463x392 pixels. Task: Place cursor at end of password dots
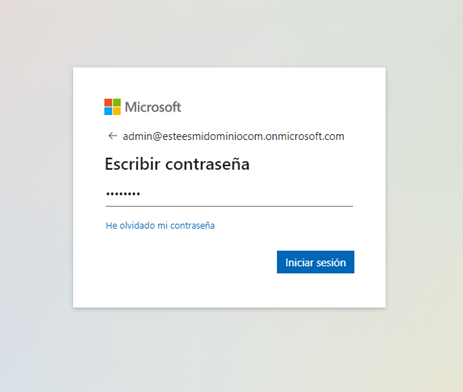(x=141, y=194)
